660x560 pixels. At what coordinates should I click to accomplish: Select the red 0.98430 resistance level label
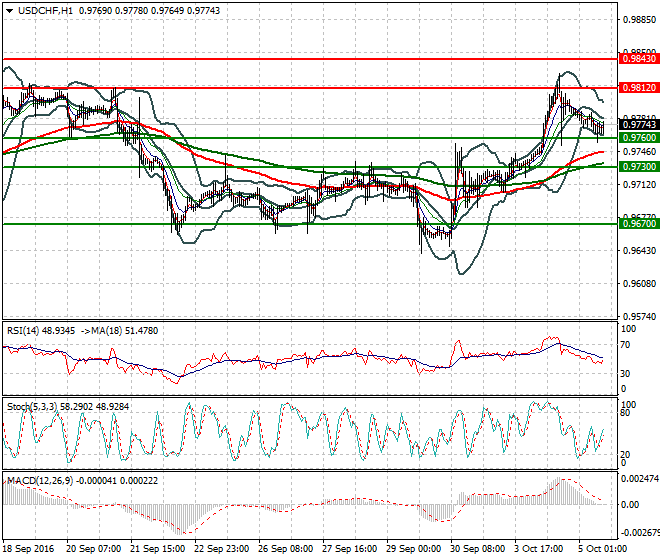(639, 59)
